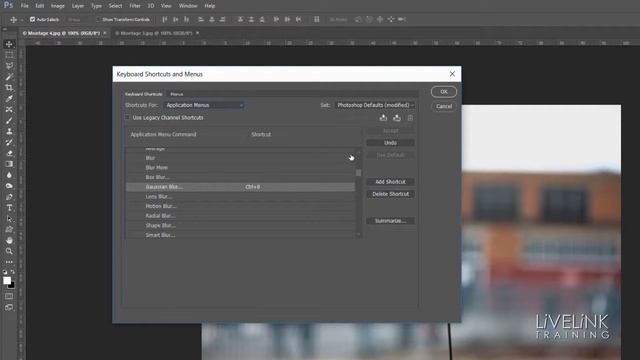Select the Lens Blur... row
Image resolution: width=640 pixels, height=360 pixels.
[240, 196]
